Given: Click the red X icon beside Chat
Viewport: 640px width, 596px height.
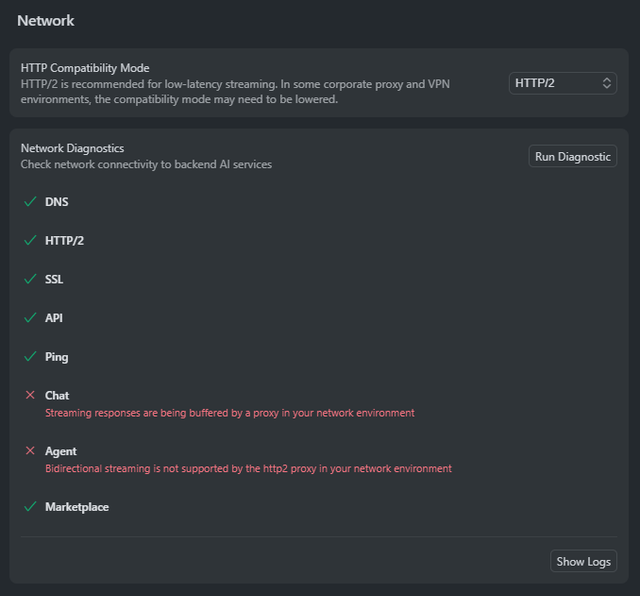Looking at the screenshot, I should (30, 396).
